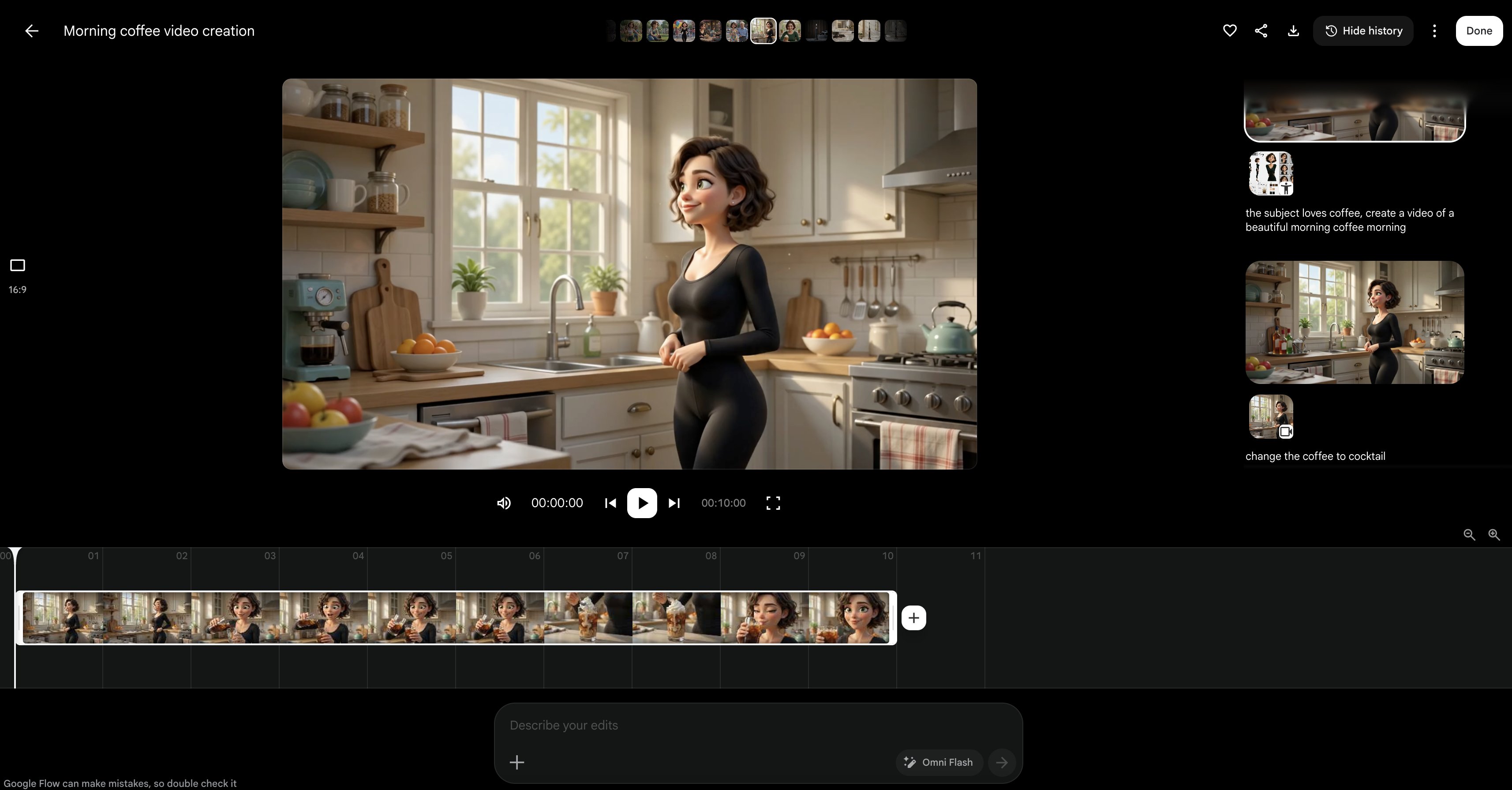Select the cocktail kitchen history thumbnail
The height and width of the screenshot is (790, 1512).
(x=1355, y=323)
